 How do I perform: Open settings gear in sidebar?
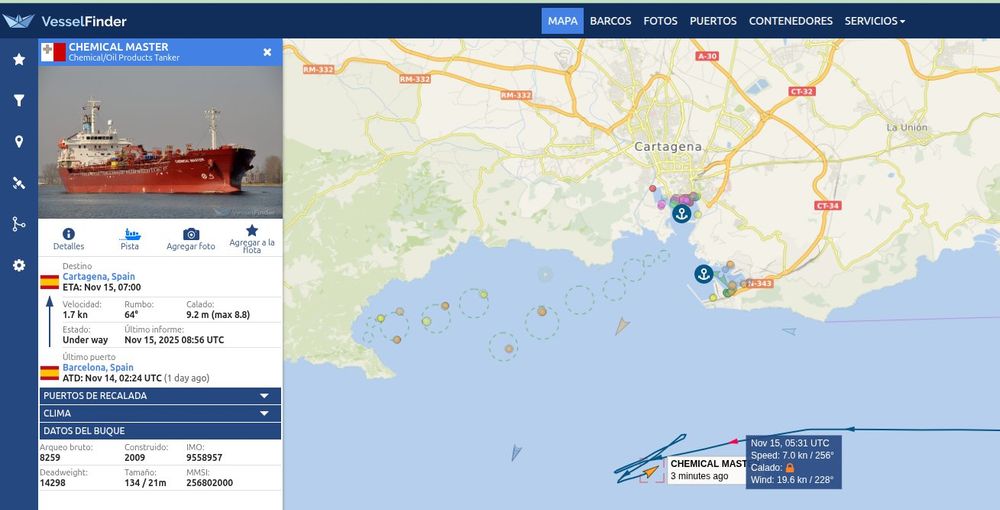click(x=19, y=265)
